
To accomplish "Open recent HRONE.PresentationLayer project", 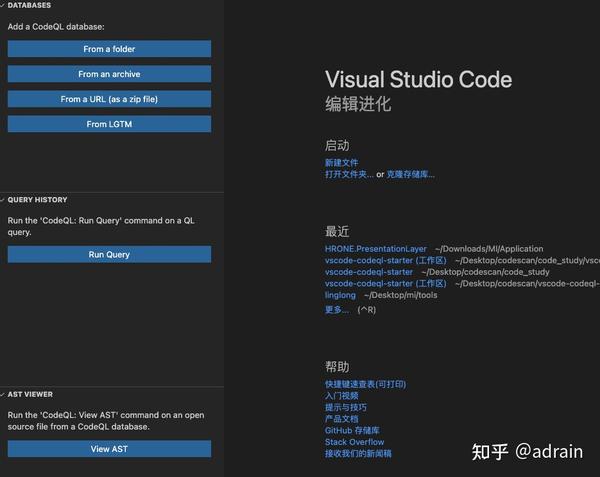I will coord(375,249).
